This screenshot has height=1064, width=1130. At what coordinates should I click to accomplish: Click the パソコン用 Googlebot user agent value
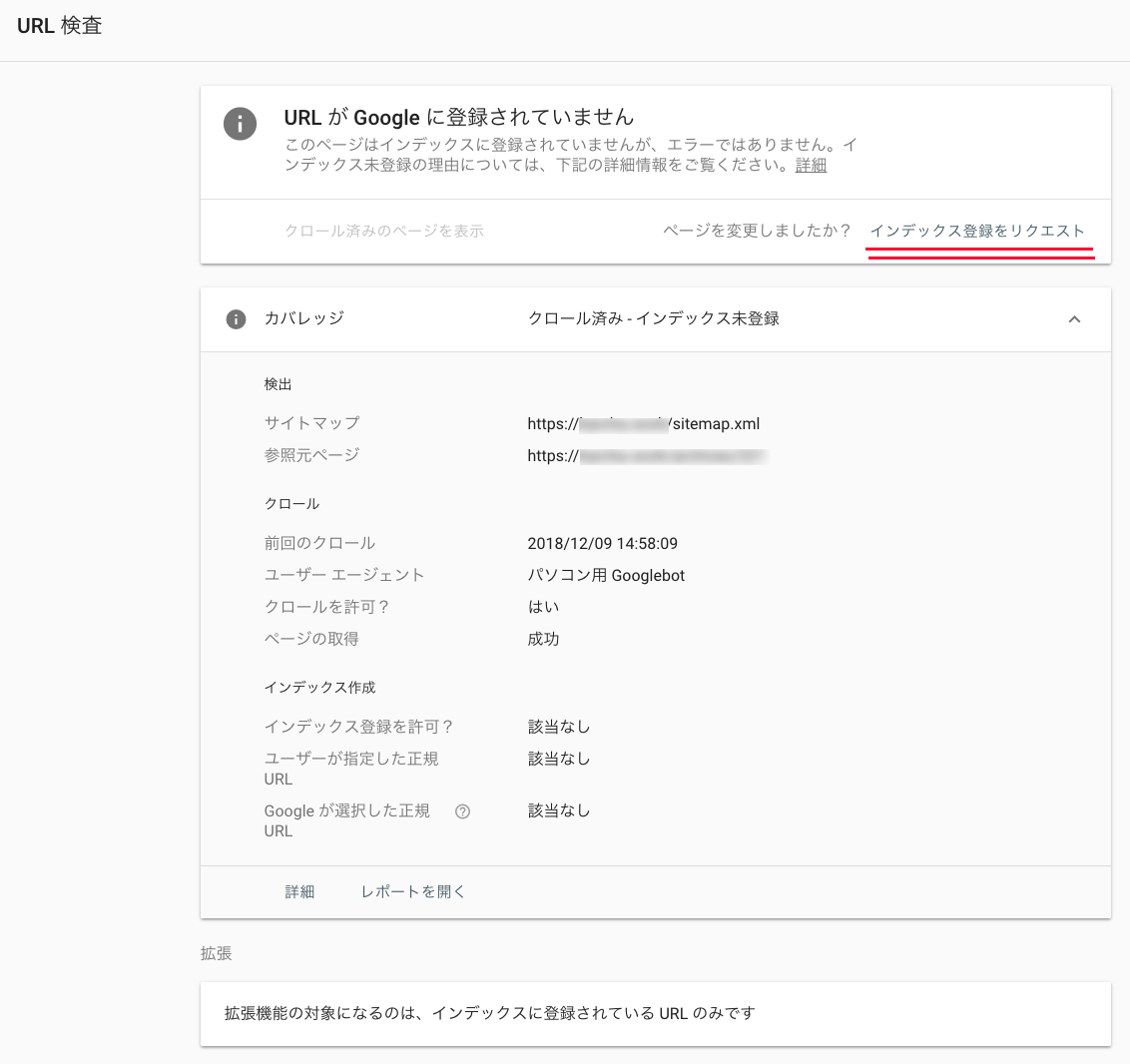click(606, 576)
